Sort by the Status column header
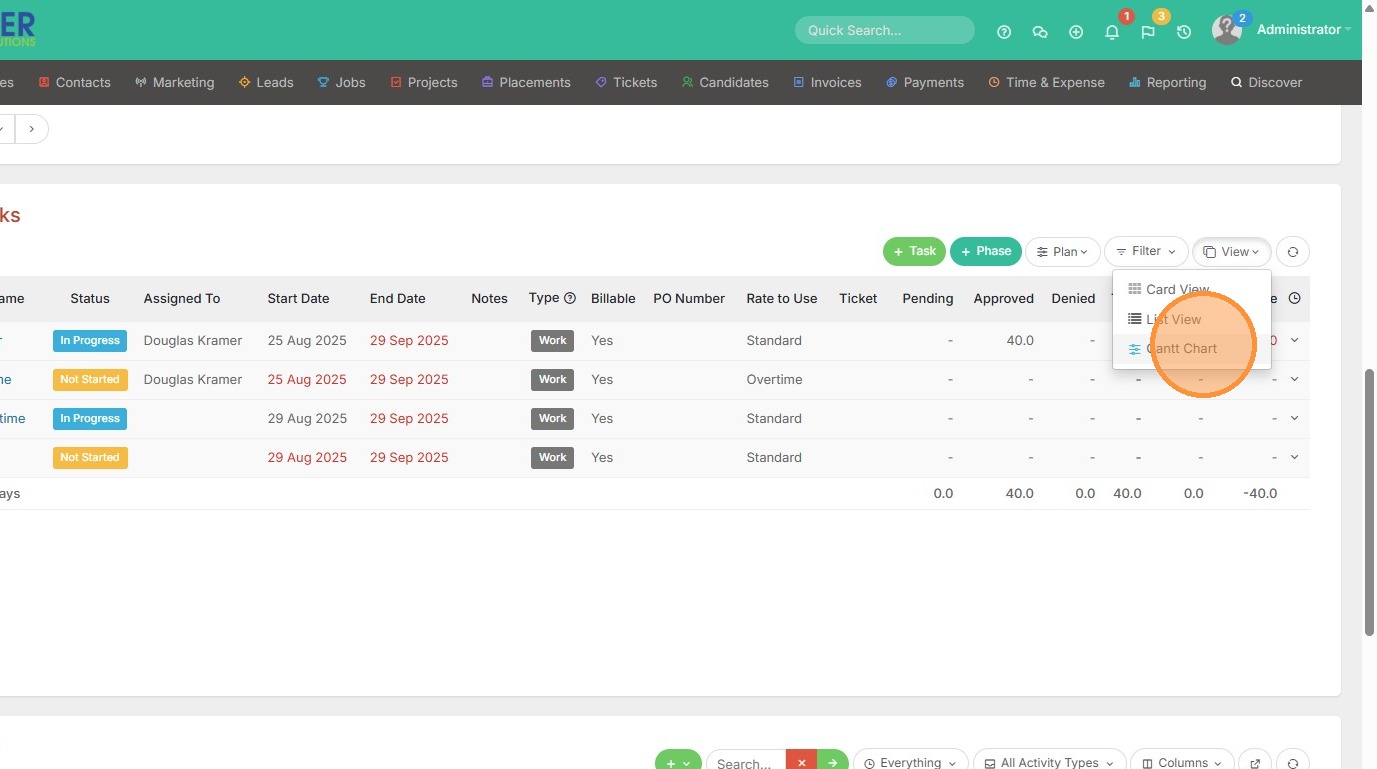 (x=90, y=298)
